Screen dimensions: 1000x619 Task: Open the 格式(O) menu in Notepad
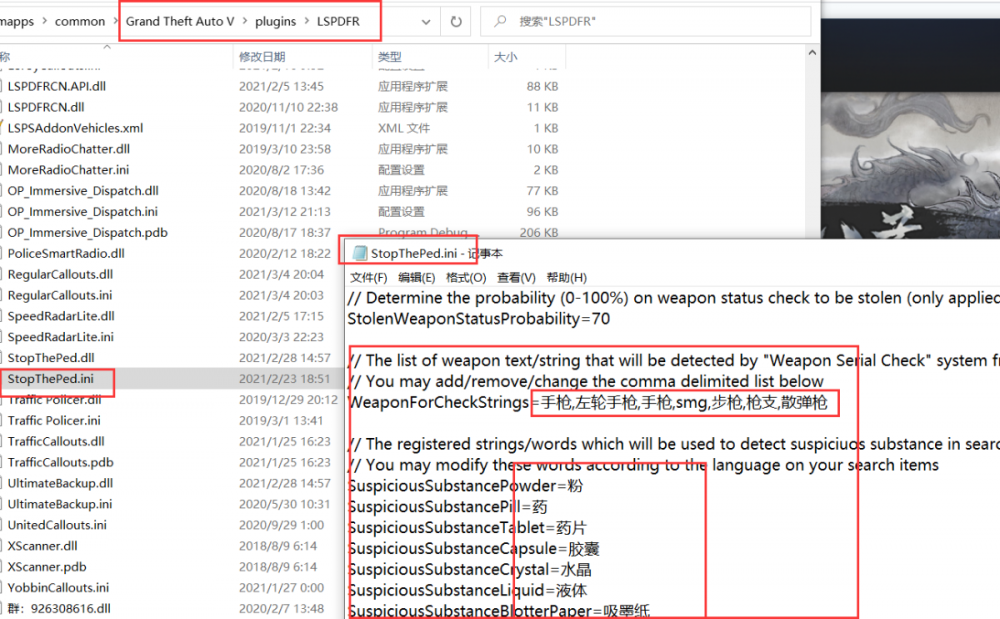466,277
